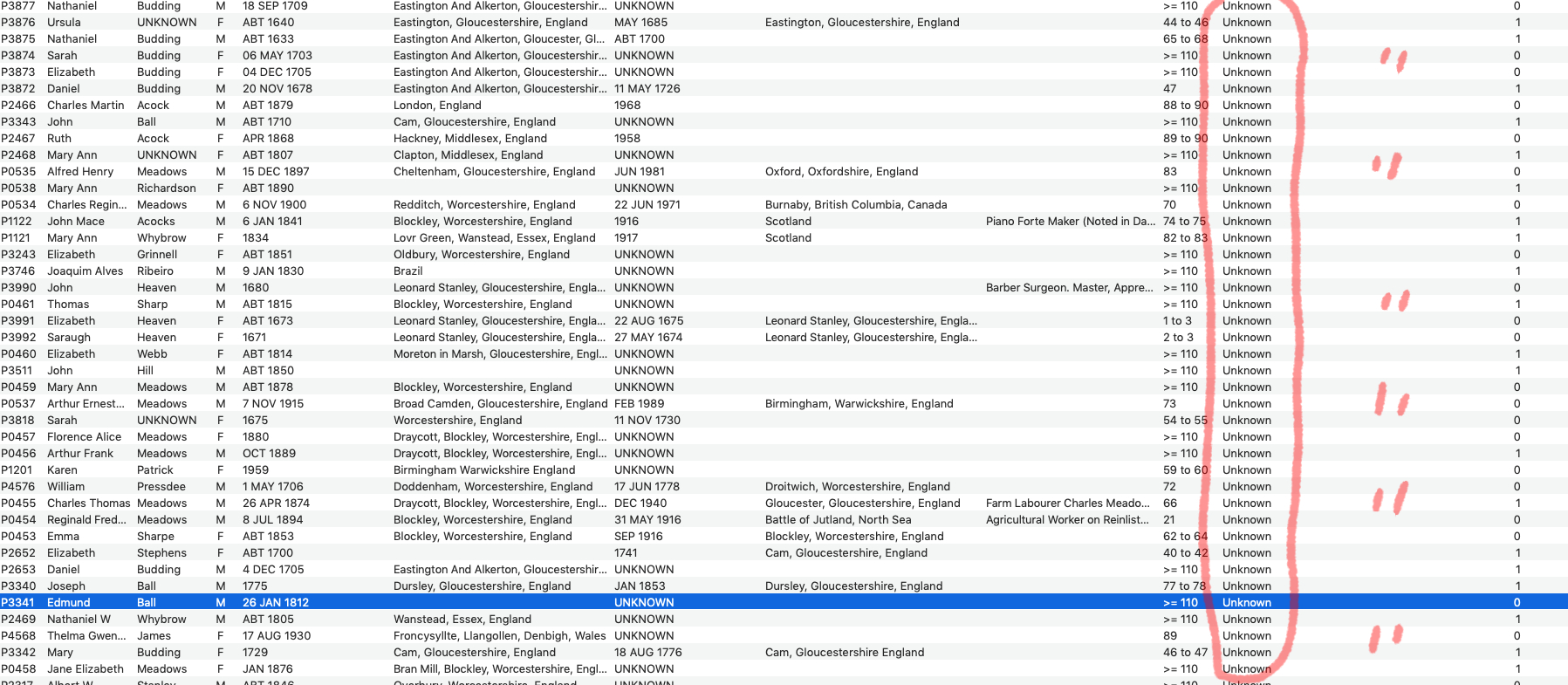The image size is (1568, 685).
Task: Click the surname Pressdee
Action: pos(161,487)
